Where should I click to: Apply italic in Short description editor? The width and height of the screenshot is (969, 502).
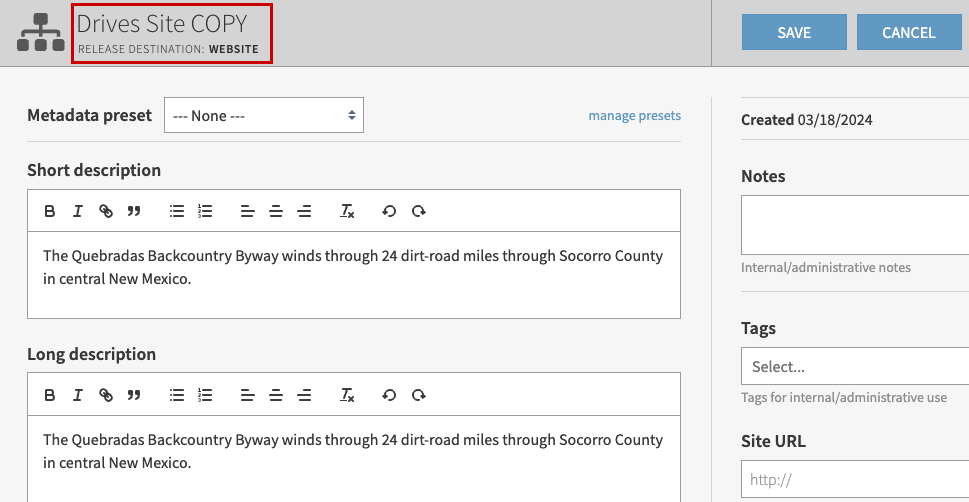(x=77, y=211)
